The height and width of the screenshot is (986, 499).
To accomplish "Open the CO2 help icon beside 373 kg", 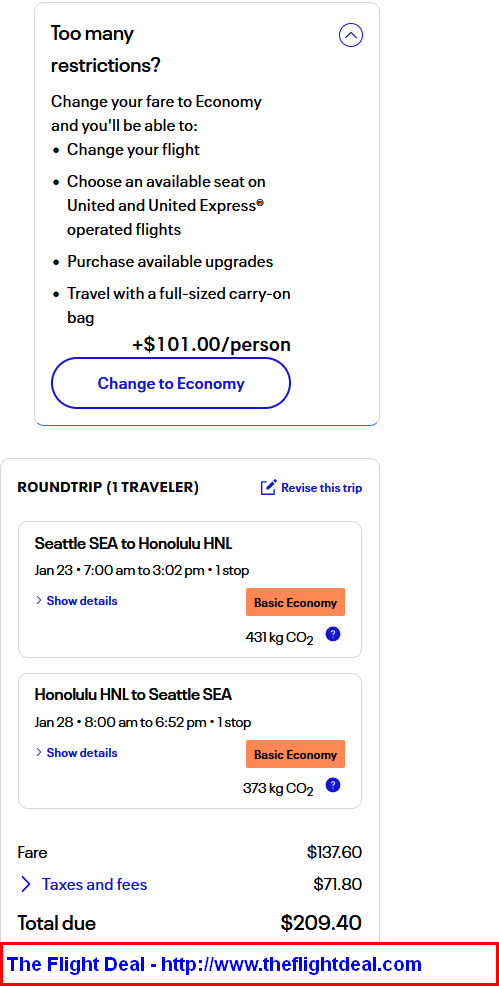I will coord(333,785).
